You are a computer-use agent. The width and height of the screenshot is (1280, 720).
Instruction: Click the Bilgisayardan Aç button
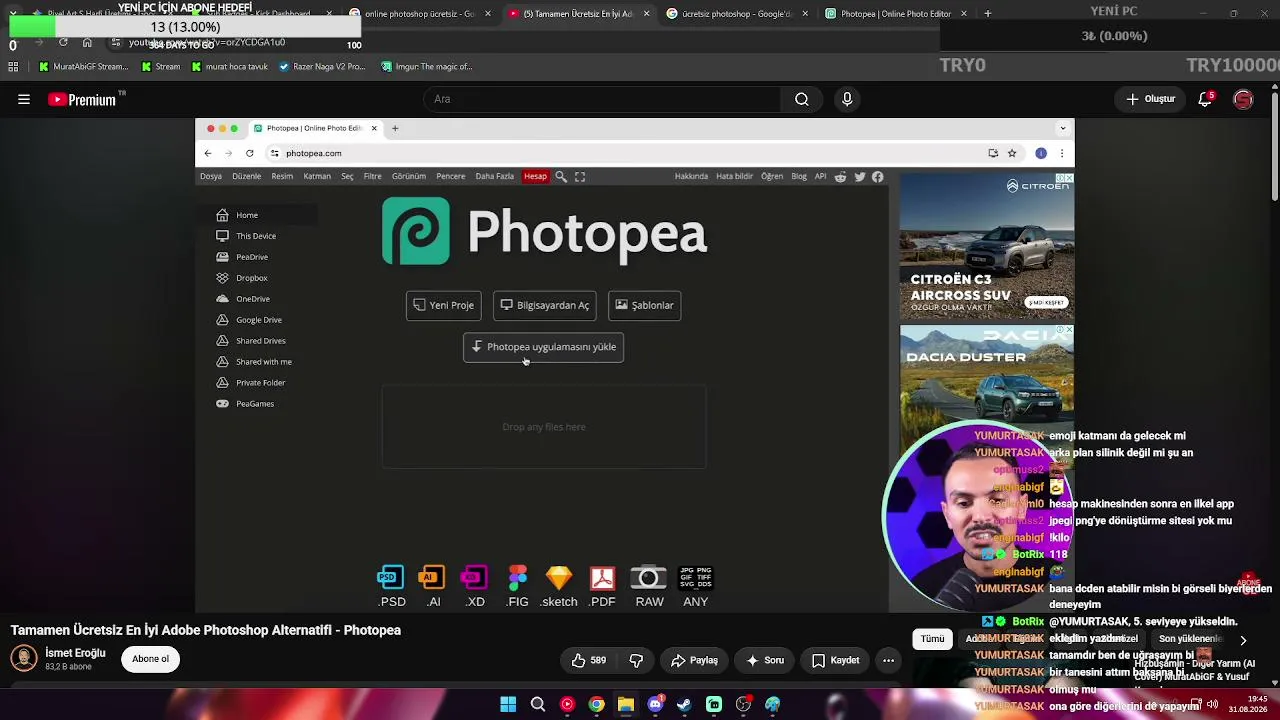(x=545, y=305)
